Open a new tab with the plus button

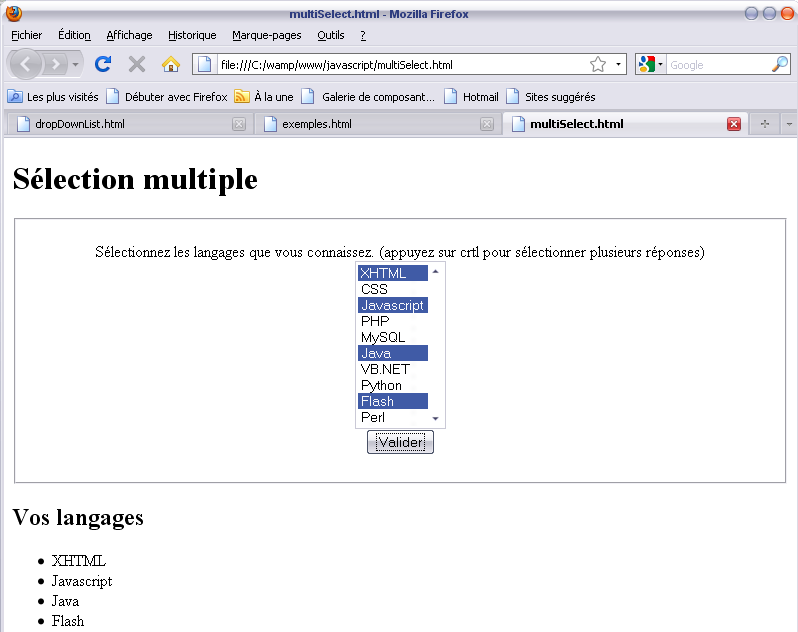click(765, 124)
